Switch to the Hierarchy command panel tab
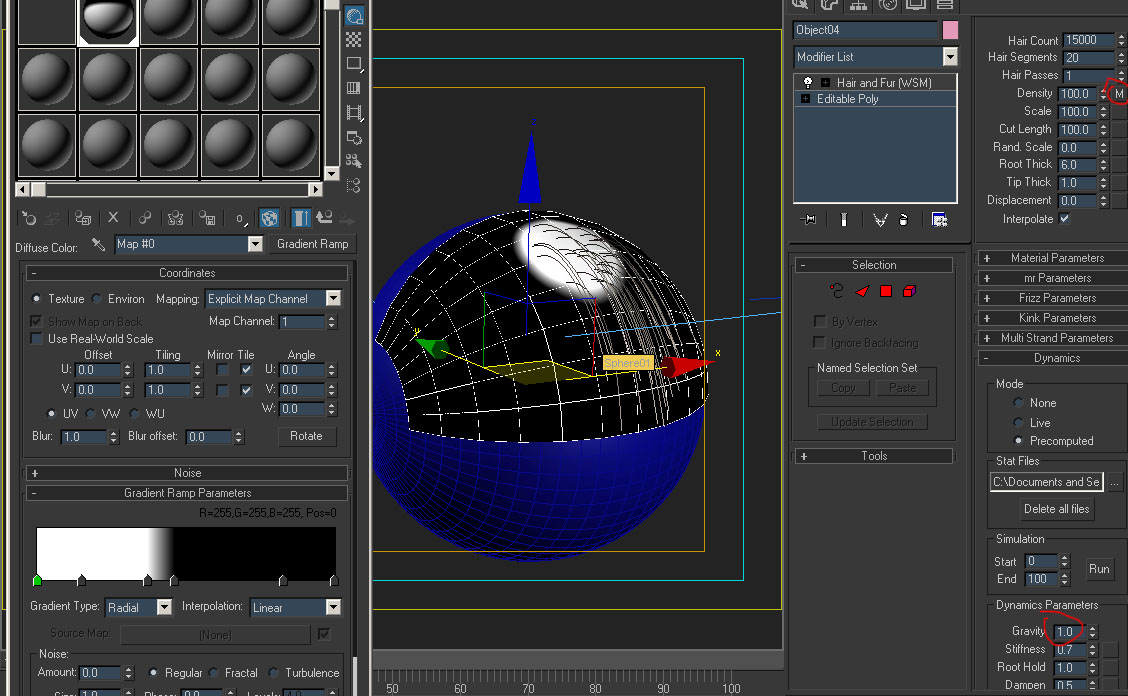The image size is (1128, 696). coord(858,6)
